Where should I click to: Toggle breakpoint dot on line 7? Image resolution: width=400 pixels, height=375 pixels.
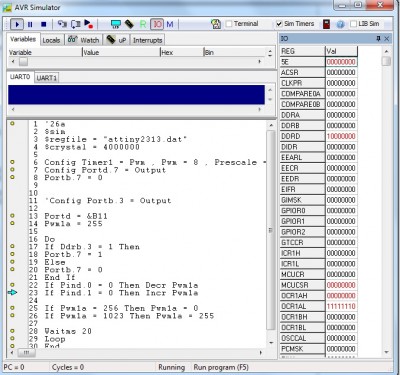(12, 170)
